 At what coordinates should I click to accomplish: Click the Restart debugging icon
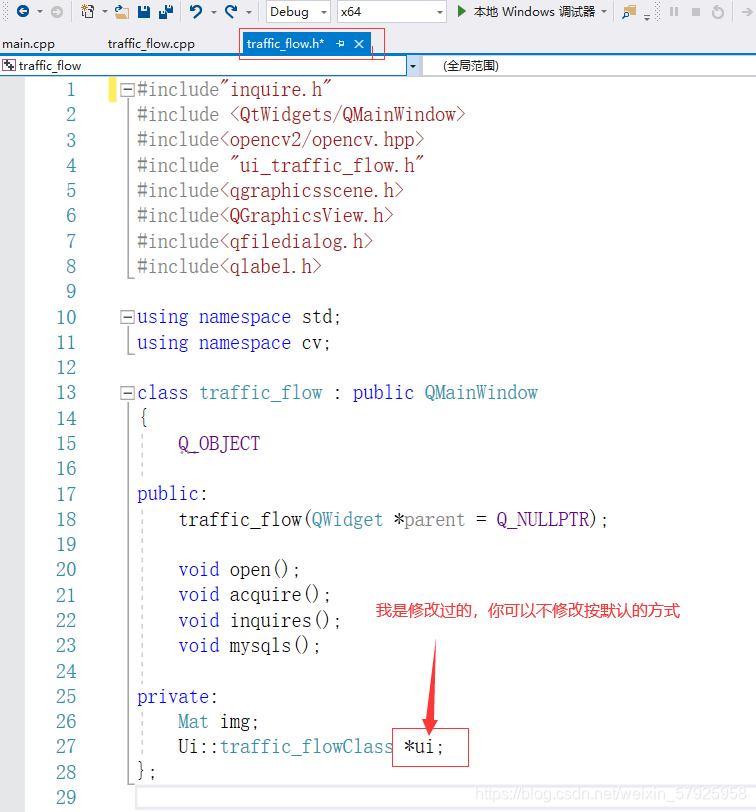718,11
